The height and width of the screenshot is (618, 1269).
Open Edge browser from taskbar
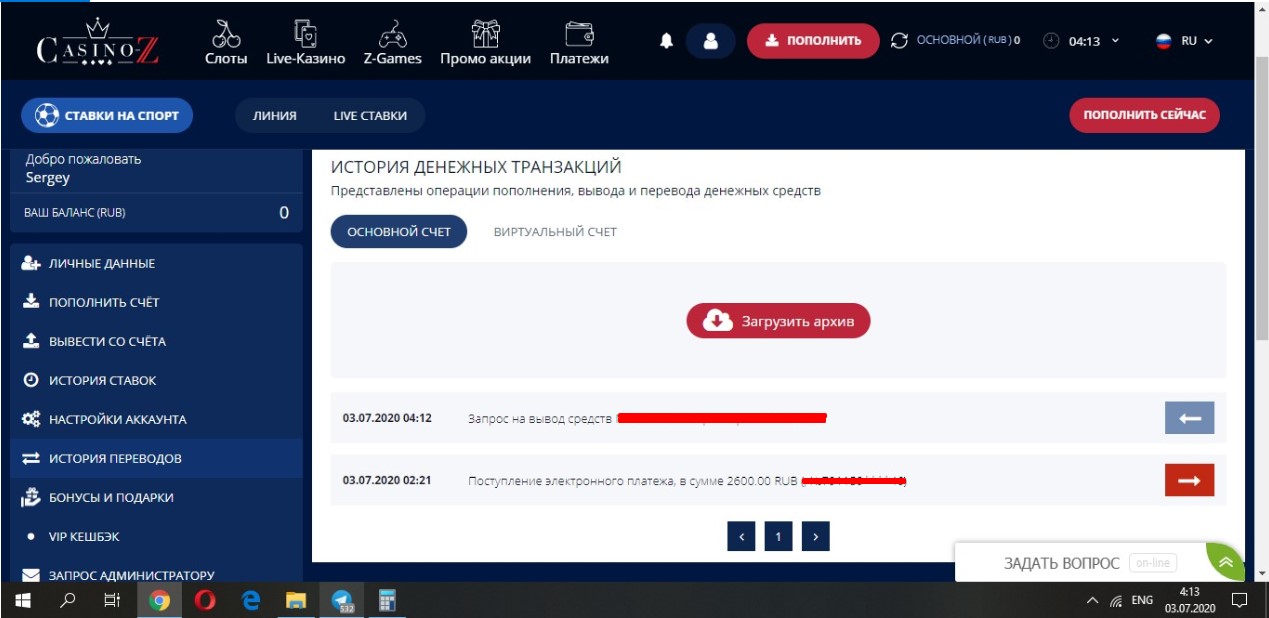[x=251, y=600]
